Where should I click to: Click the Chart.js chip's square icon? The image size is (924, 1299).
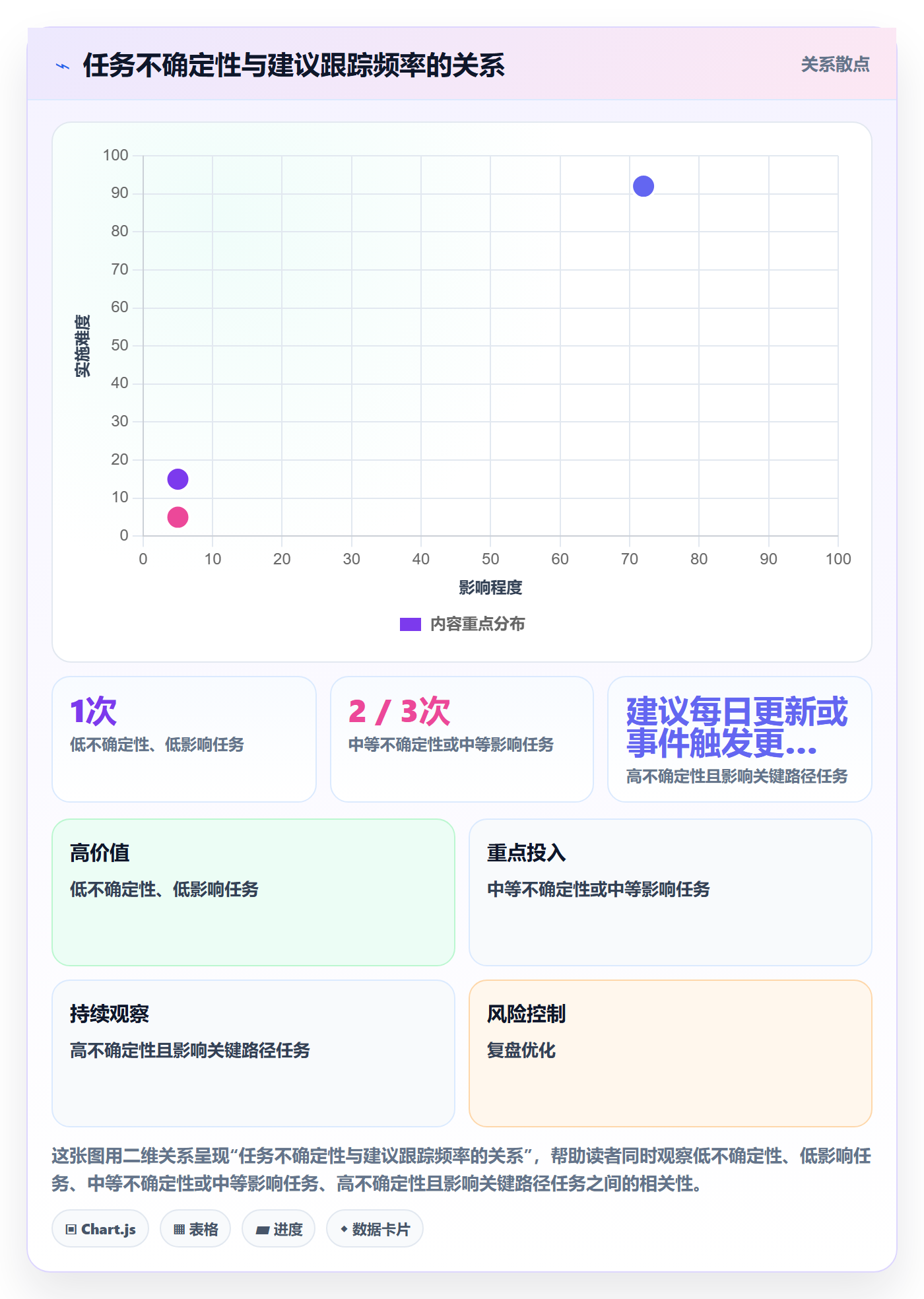click(x=71, y=1230)
